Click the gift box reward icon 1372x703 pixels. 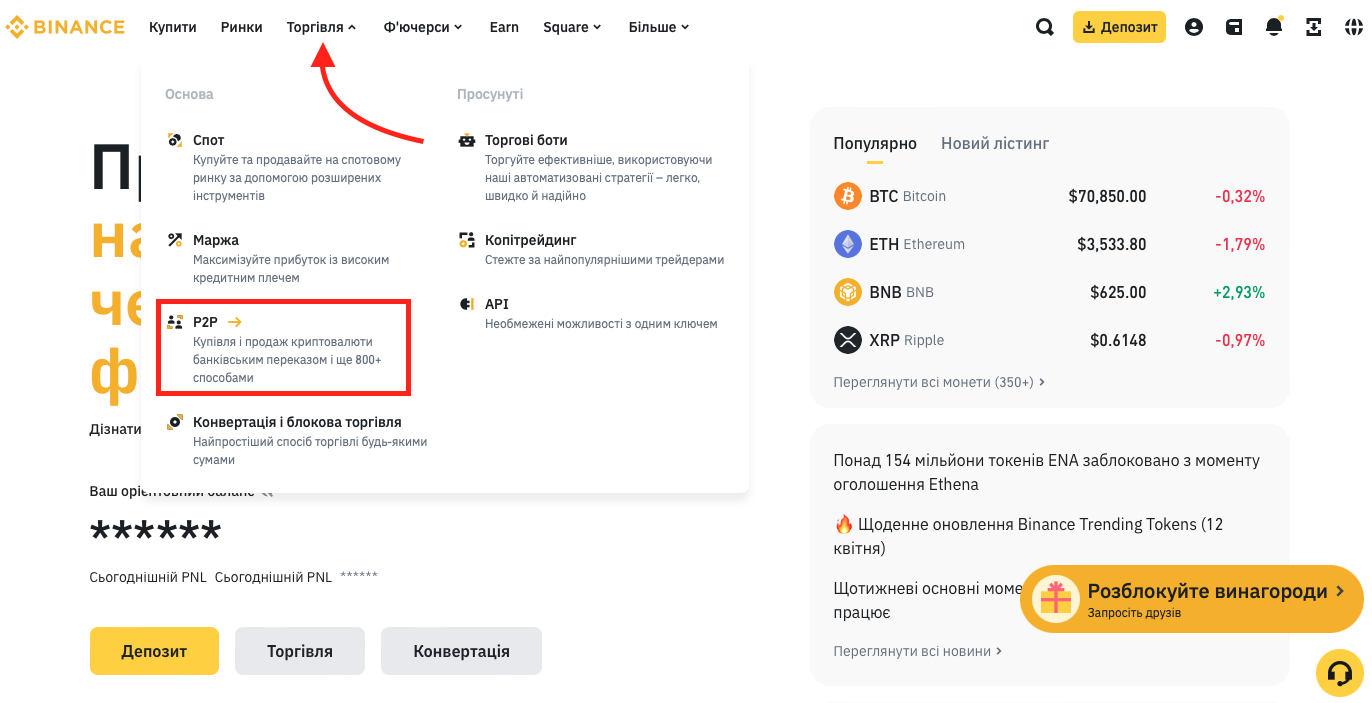coord(1056,599)
